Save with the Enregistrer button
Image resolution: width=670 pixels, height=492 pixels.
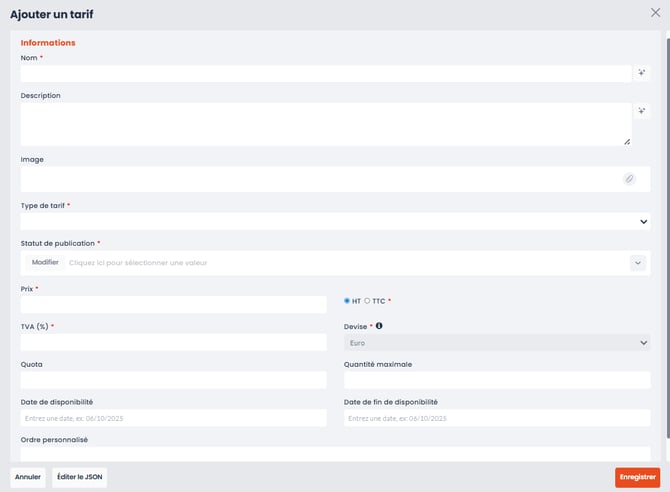[637, 477]
